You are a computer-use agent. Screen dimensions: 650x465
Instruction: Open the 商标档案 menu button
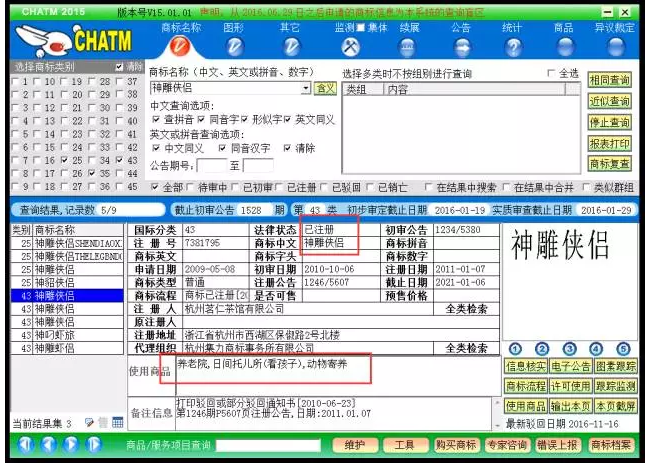click(x=611, y=445)
